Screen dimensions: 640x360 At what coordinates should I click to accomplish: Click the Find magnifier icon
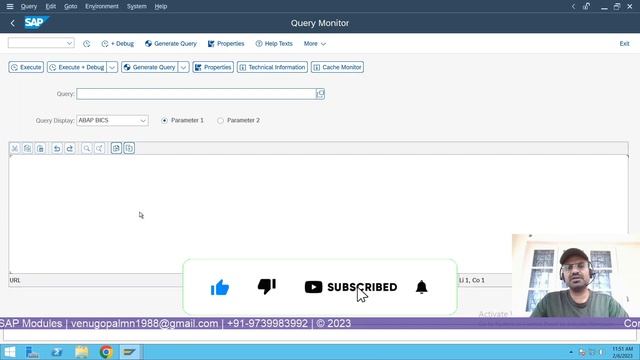(x=87, y=149)
